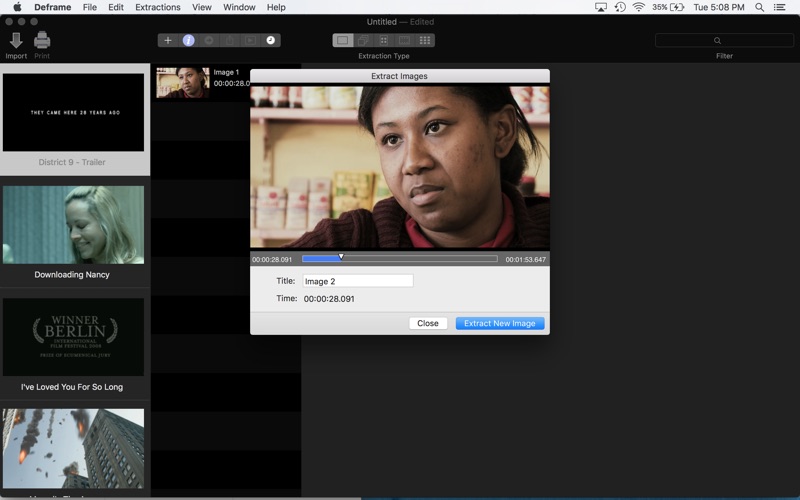This screenshot has height=500, width=800.
Task: Select stacked images extraction type
Action: click(x=363, y=40)
